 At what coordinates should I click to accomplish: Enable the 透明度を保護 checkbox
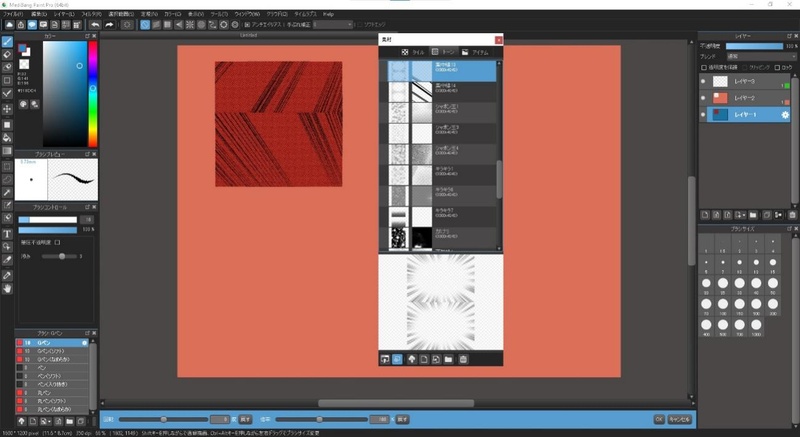[x=704, y=67]
